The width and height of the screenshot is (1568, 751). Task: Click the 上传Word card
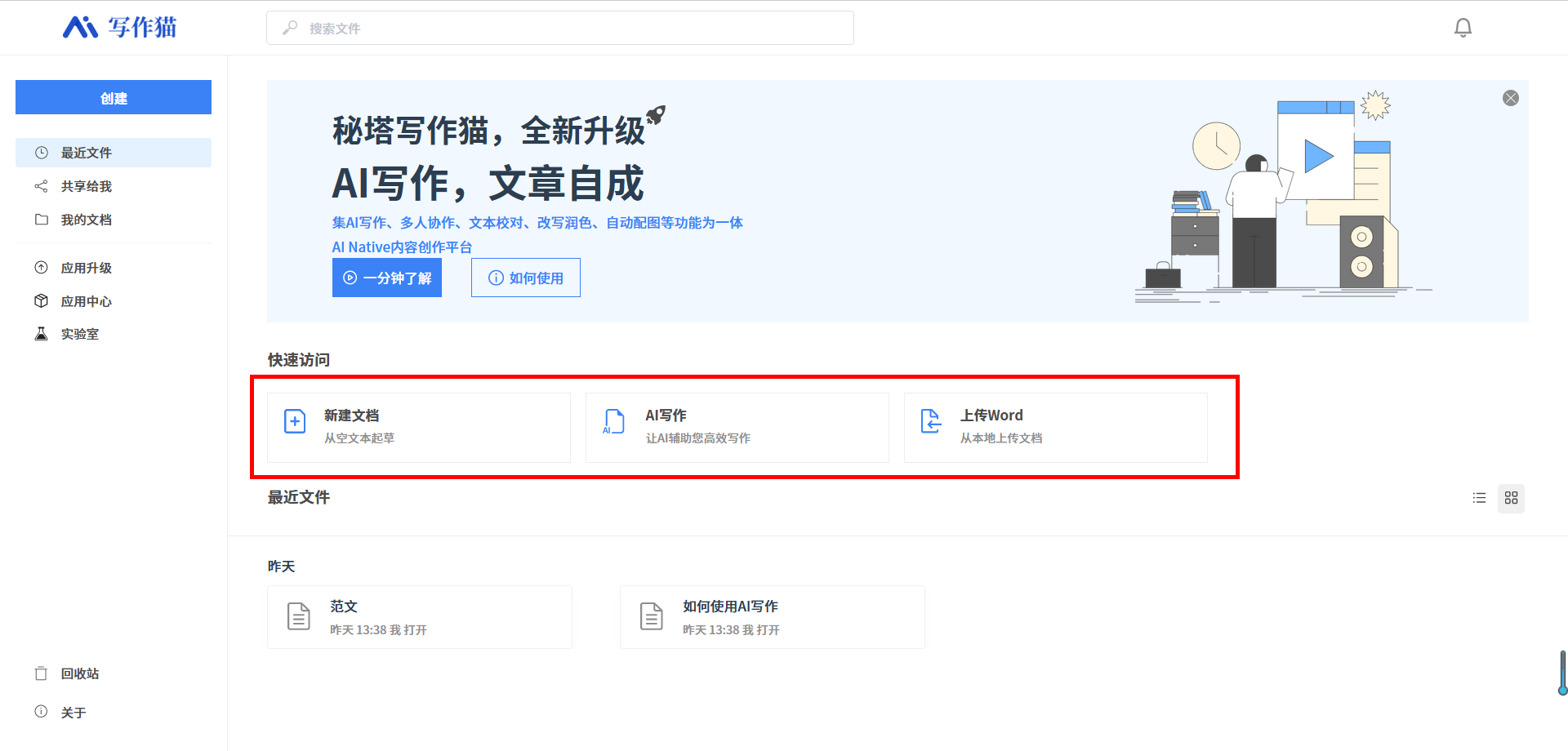click(x=1056, y=428)
